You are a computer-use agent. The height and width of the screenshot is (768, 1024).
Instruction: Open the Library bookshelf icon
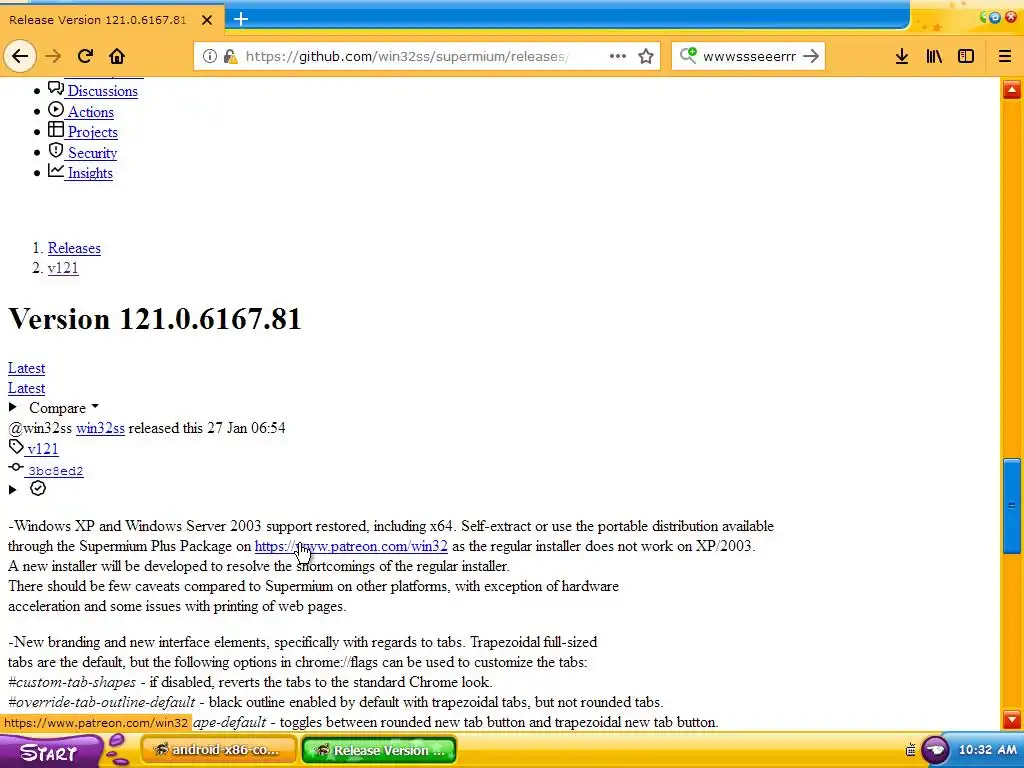pyautogui.click(x=934, y=56)
